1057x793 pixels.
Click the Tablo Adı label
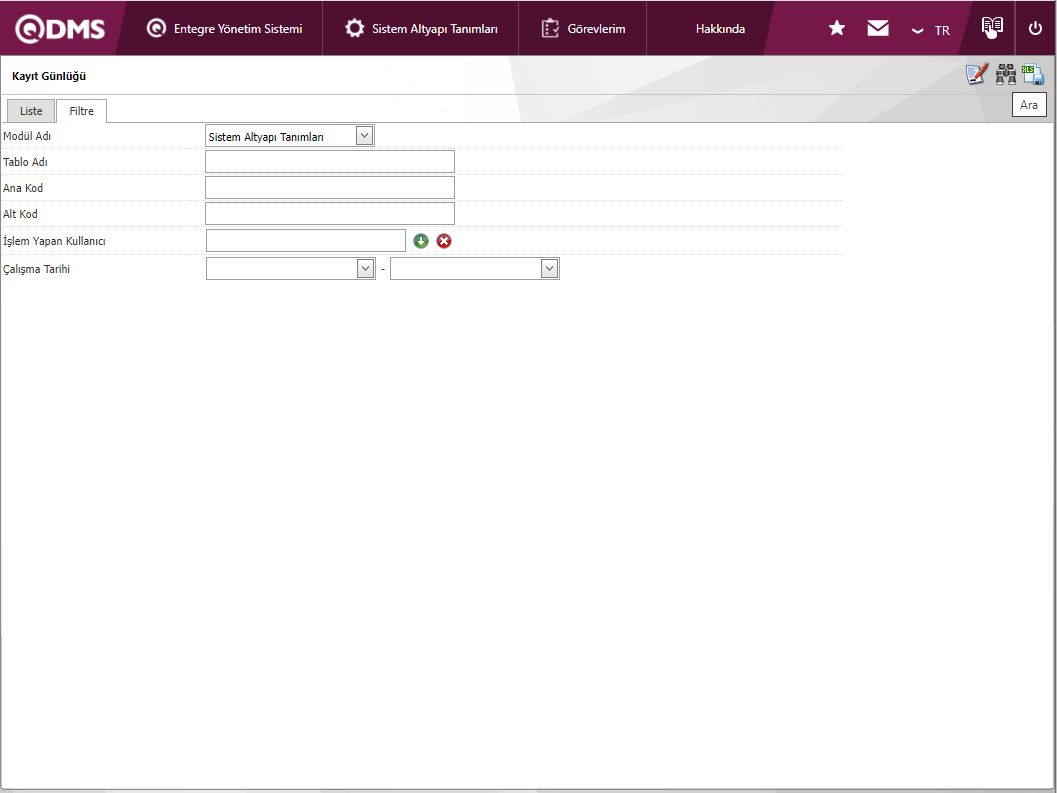(x=25, y=162)
